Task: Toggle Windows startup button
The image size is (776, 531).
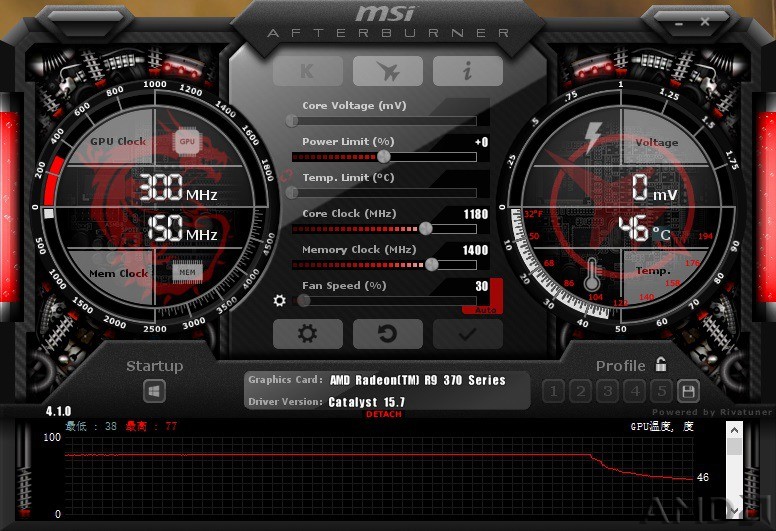Action: [x=154, y=391]
